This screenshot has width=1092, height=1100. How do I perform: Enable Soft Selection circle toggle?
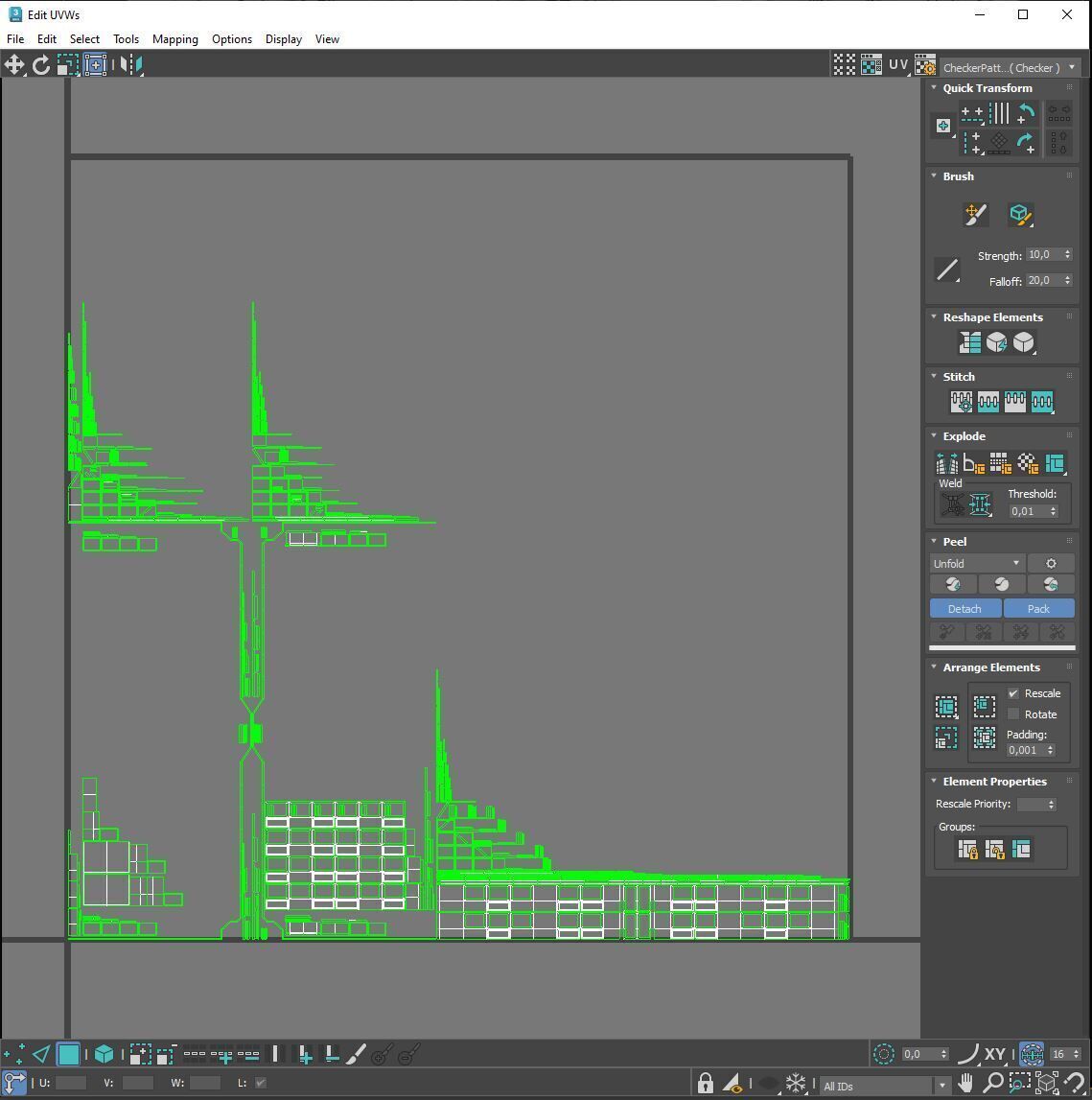[884, 1054]
